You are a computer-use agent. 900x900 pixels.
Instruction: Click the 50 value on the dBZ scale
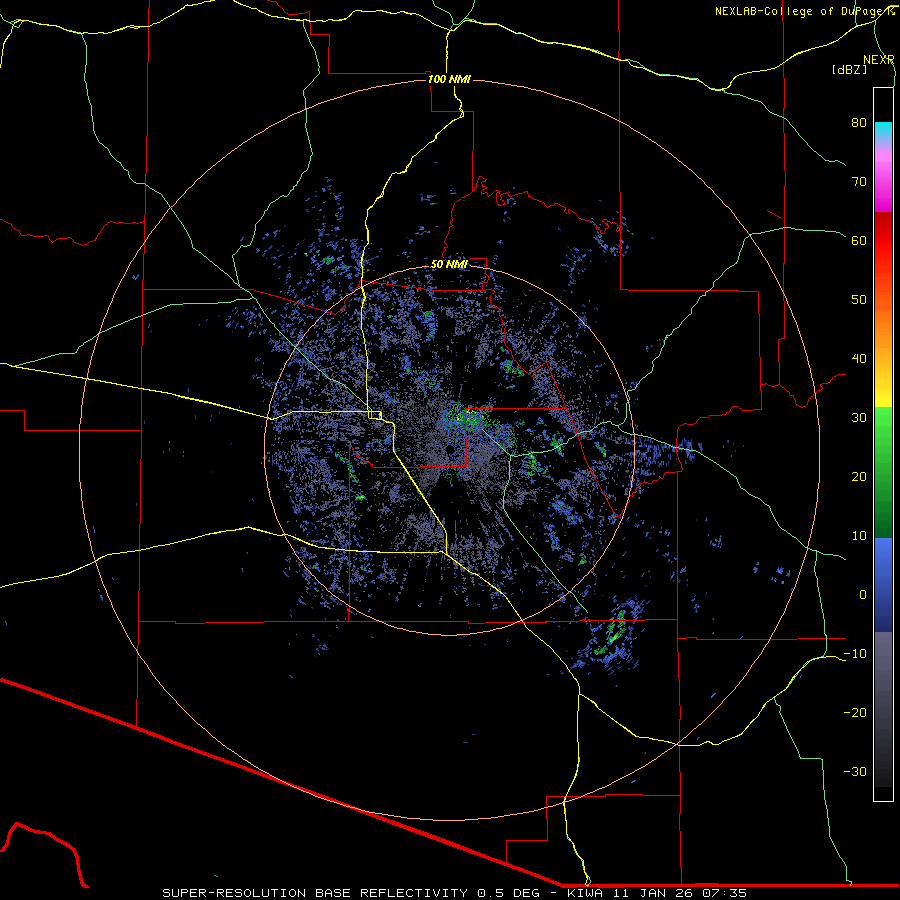[859, 300]
